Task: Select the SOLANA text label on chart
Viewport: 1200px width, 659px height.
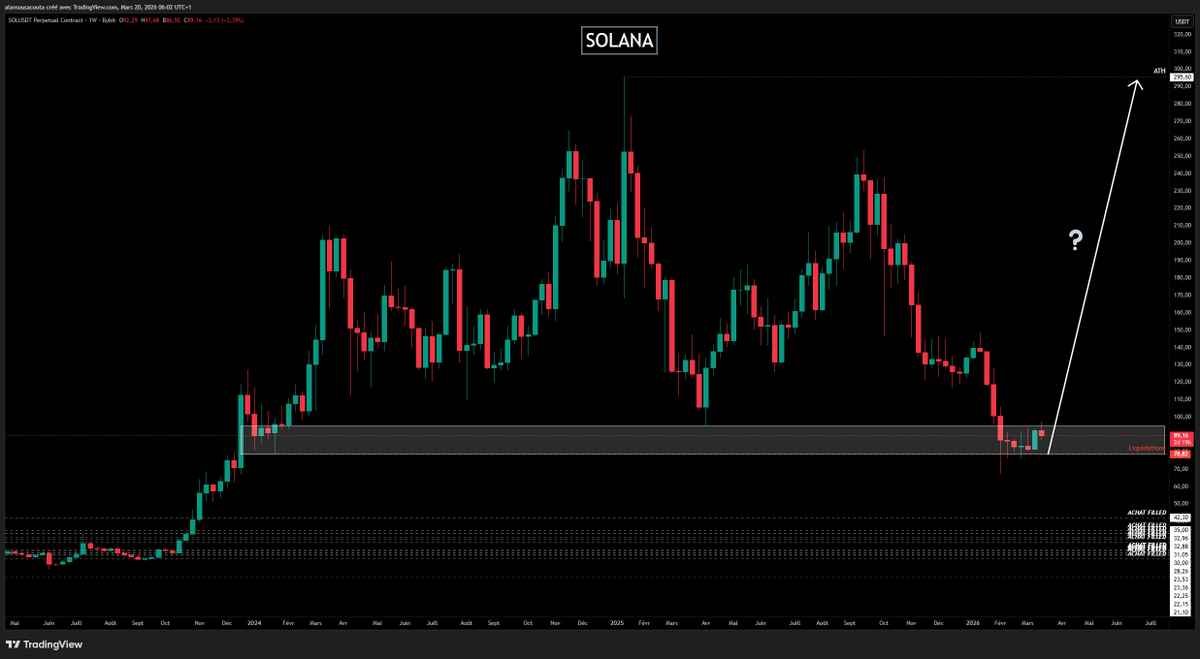Action: point(619,40)
